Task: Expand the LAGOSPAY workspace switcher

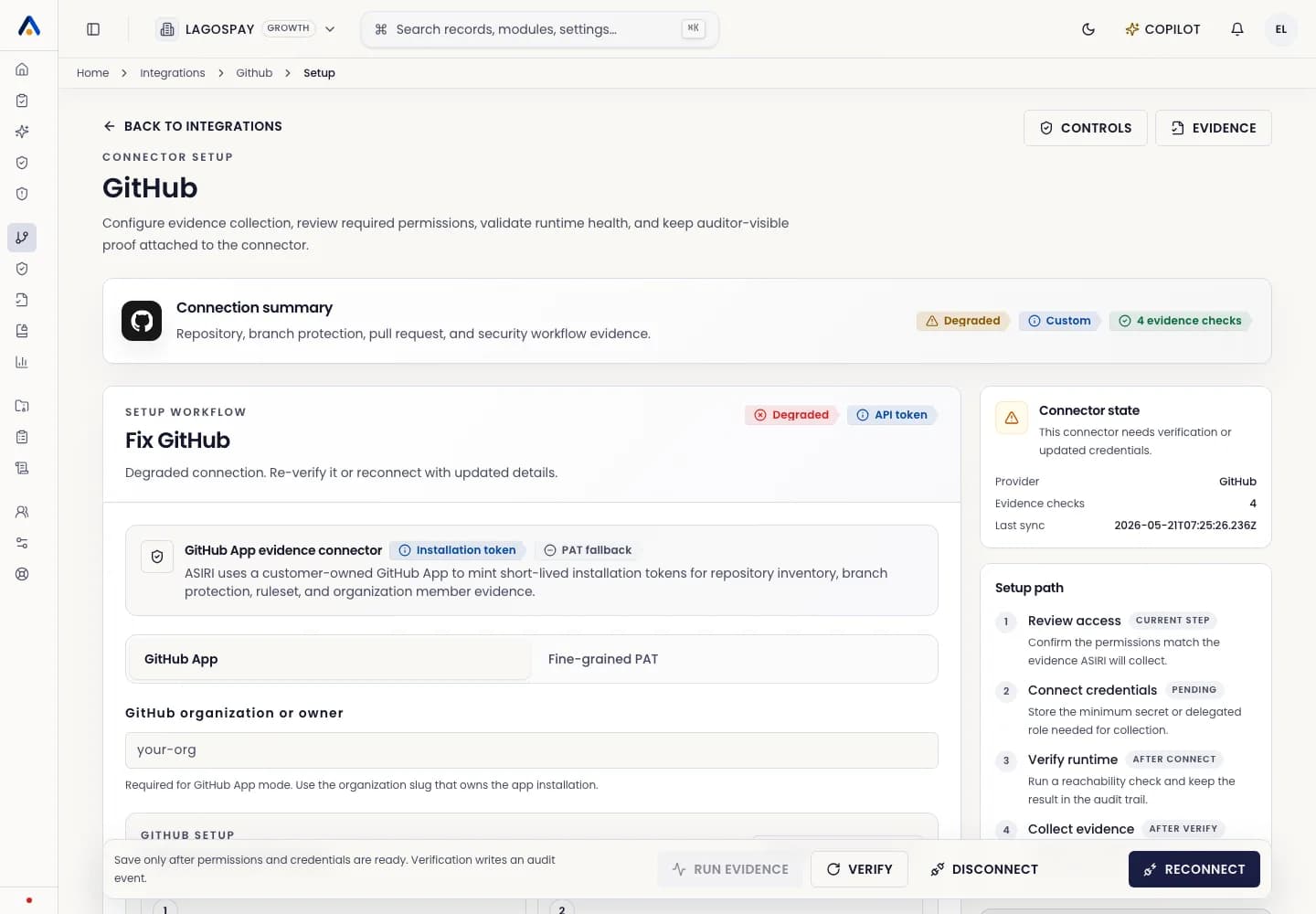Action: 248,29
